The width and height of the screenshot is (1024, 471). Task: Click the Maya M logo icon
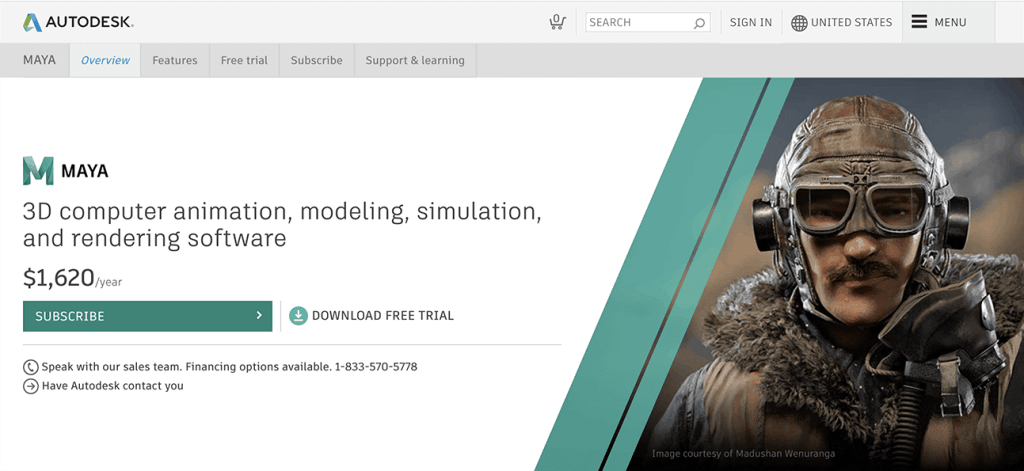coord(38,171)
